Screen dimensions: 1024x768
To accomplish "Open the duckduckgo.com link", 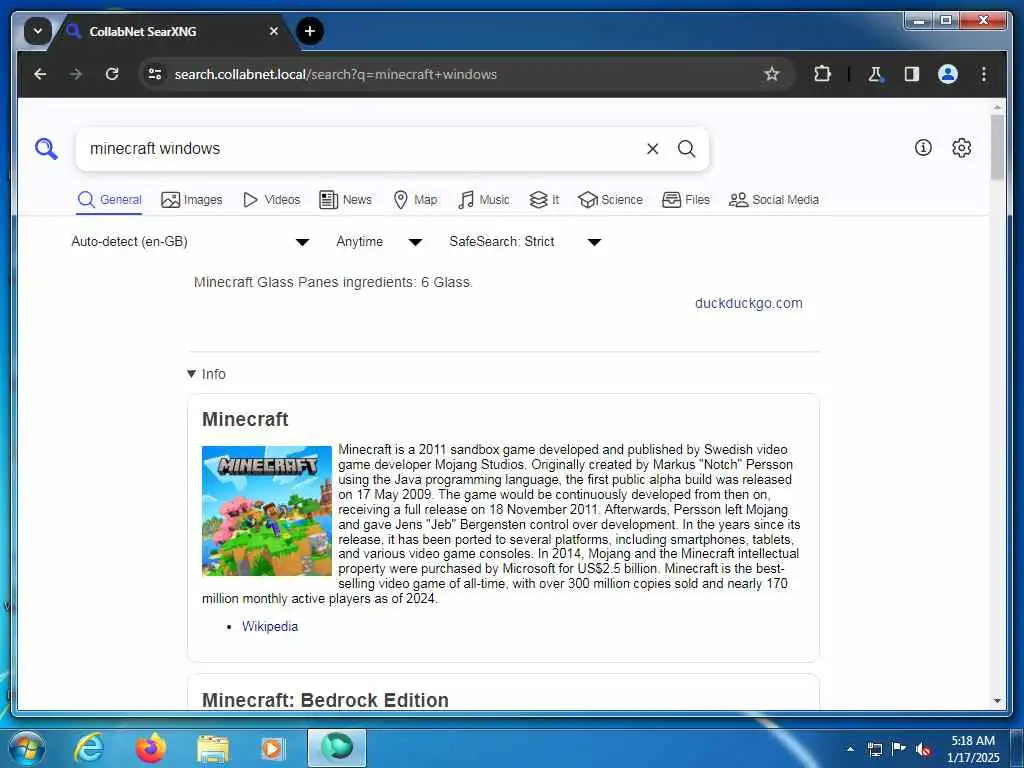I will pos(748,304).
